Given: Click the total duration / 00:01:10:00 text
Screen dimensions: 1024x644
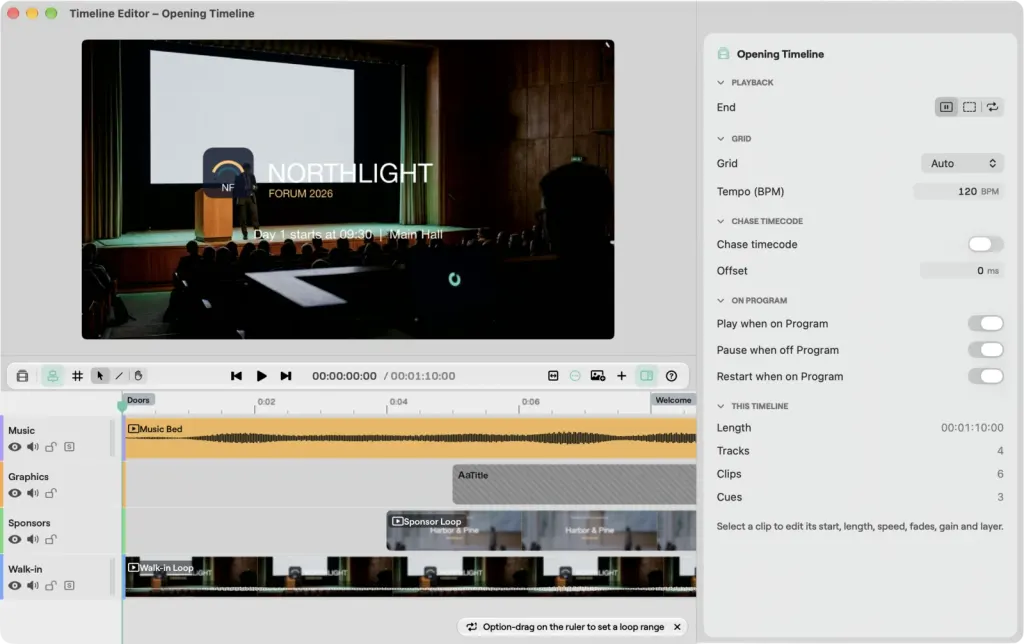Looking at the screenshot, I should 419,376.
